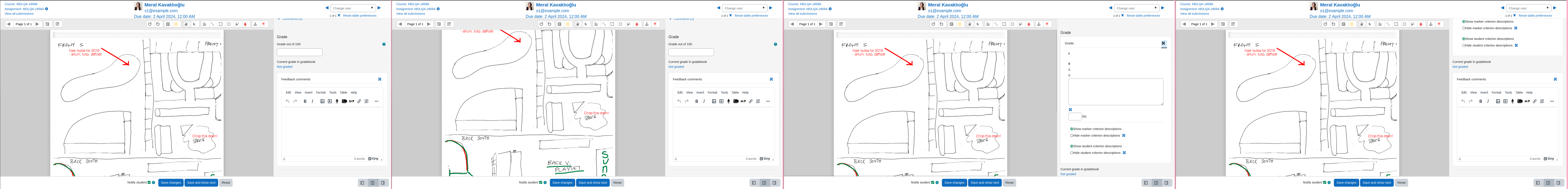
Task: Open Edit menu in first panel editor
Action: (289, 92)
